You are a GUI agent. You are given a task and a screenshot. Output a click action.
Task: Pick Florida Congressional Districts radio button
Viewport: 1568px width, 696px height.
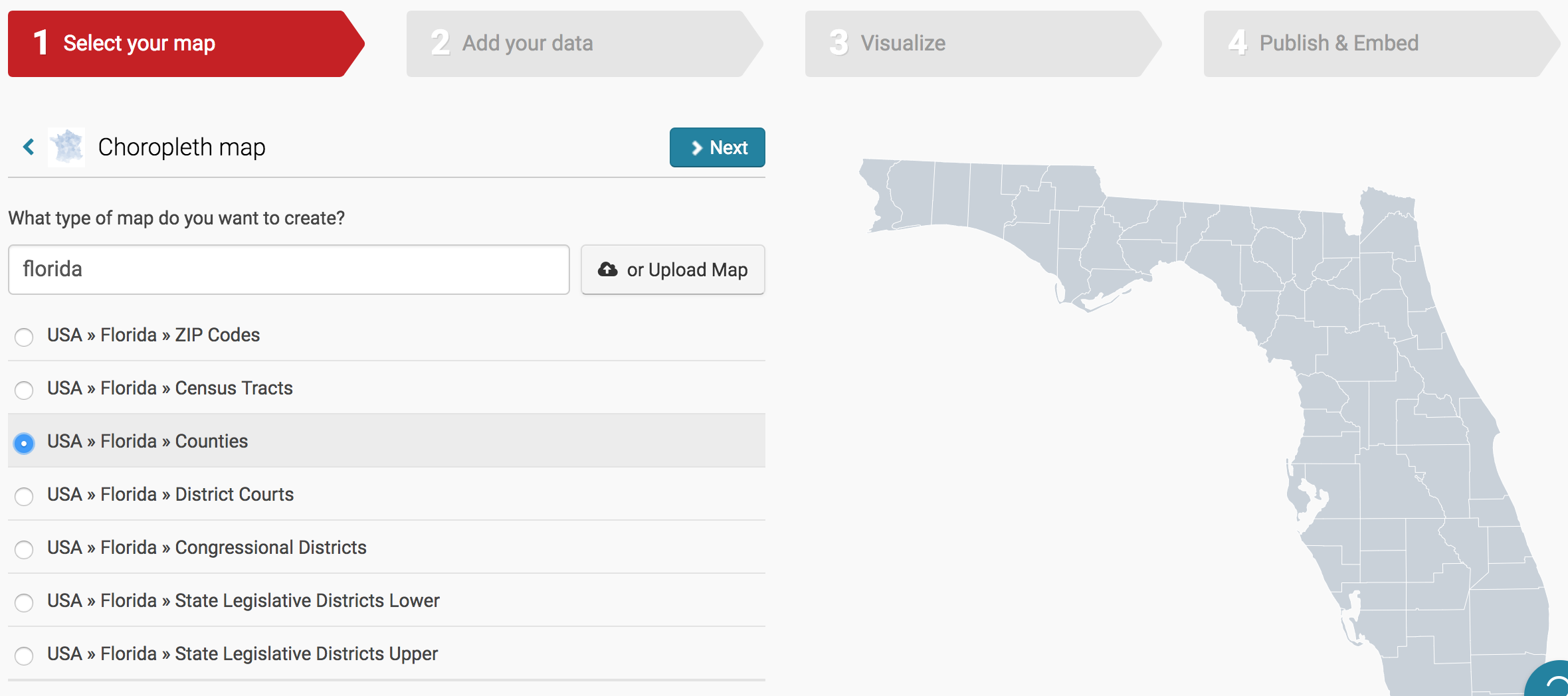(24, 549)
